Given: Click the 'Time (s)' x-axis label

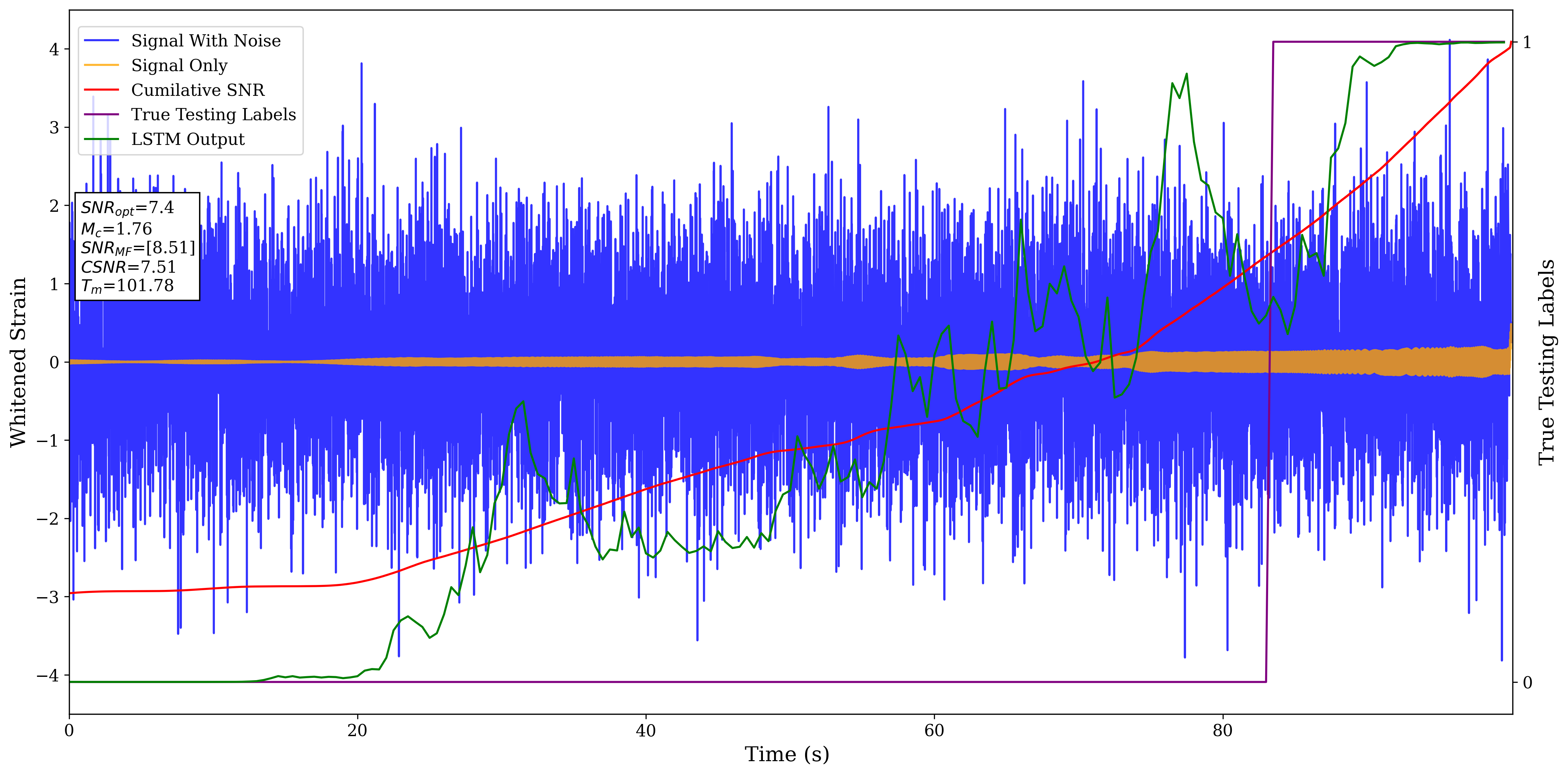Looking at the screenshot, I should click(x=786, y=754).
